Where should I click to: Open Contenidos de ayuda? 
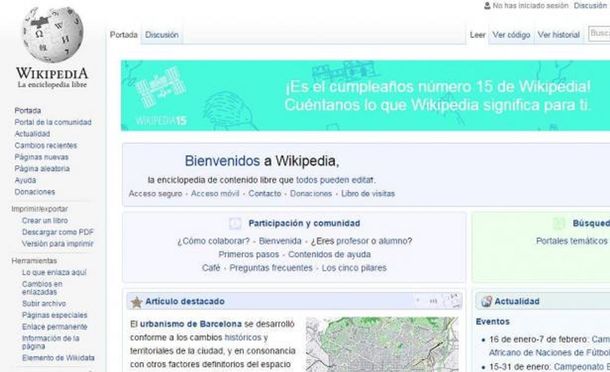point(329,254)
